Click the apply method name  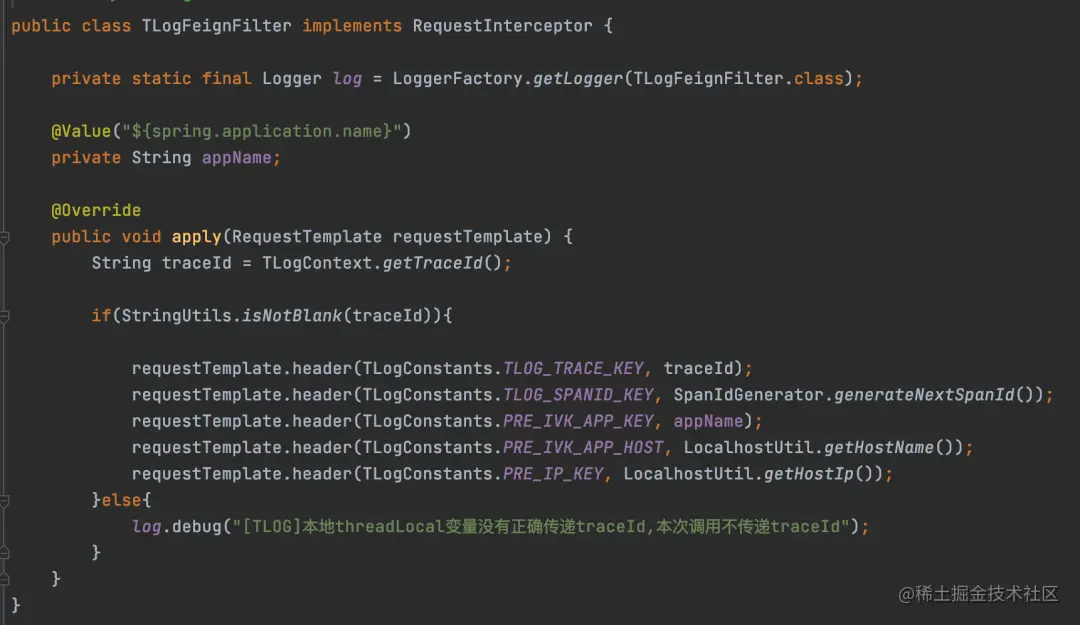[196, 237]
